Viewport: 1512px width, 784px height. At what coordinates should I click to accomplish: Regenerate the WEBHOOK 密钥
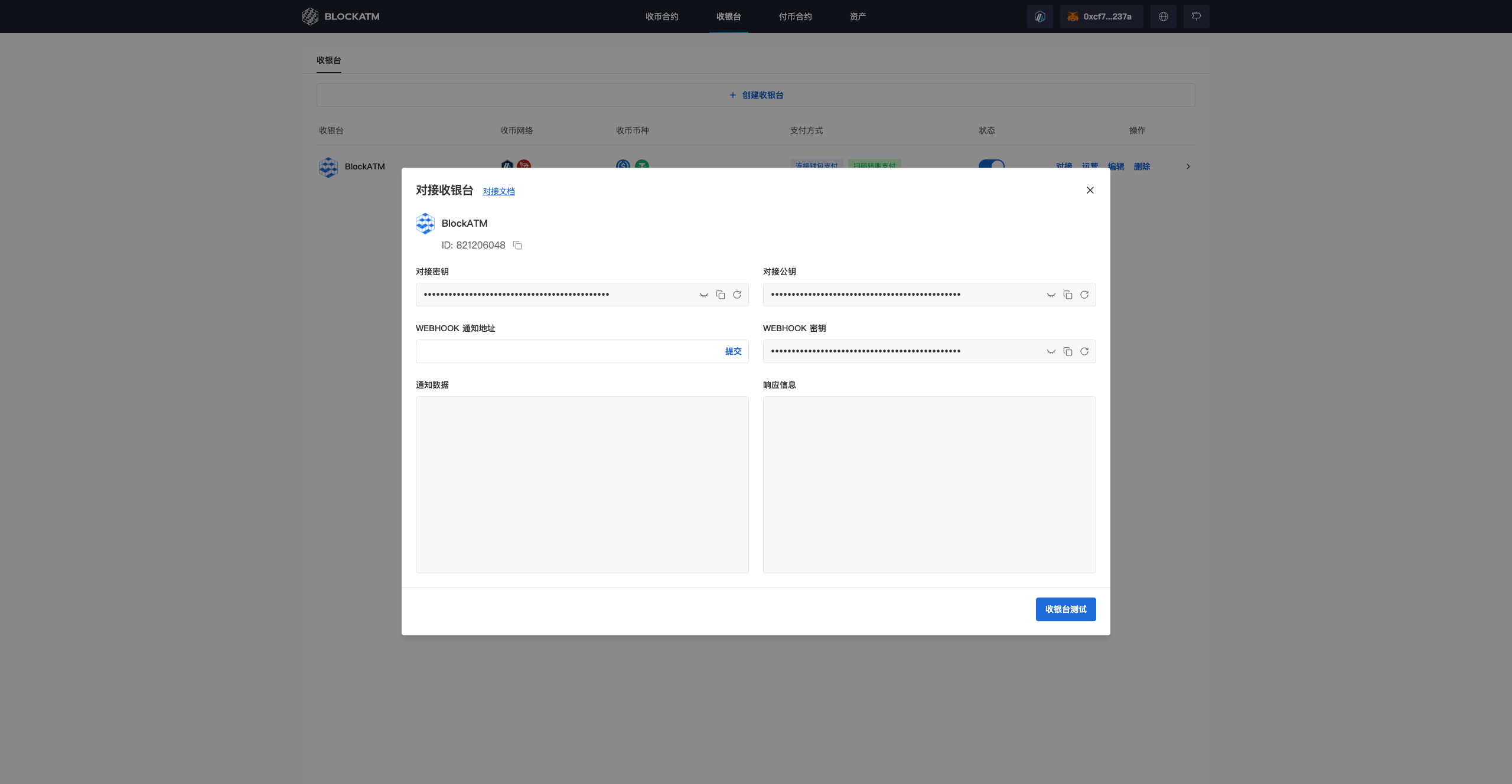(1084, 351)
